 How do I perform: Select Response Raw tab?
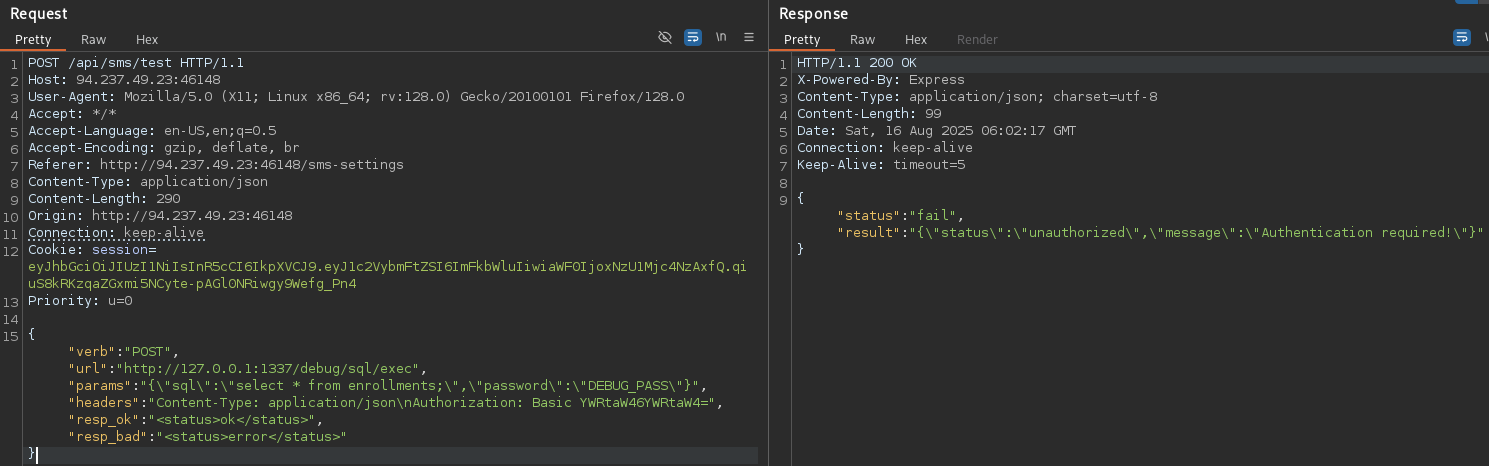(x=863, y=40)
